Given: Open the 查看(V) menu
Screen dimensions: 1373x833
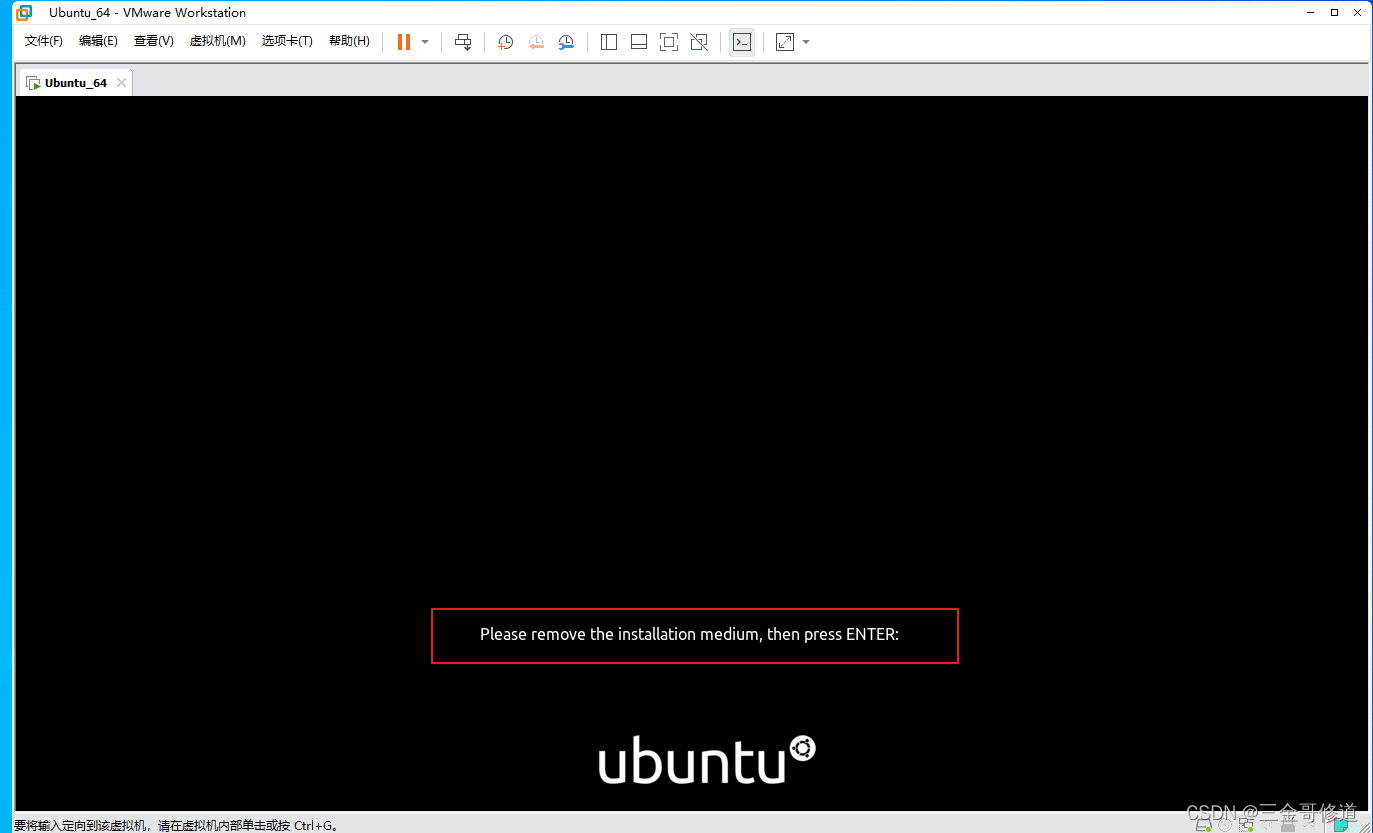Looking at the screenshot, I should tap(153, 41).
